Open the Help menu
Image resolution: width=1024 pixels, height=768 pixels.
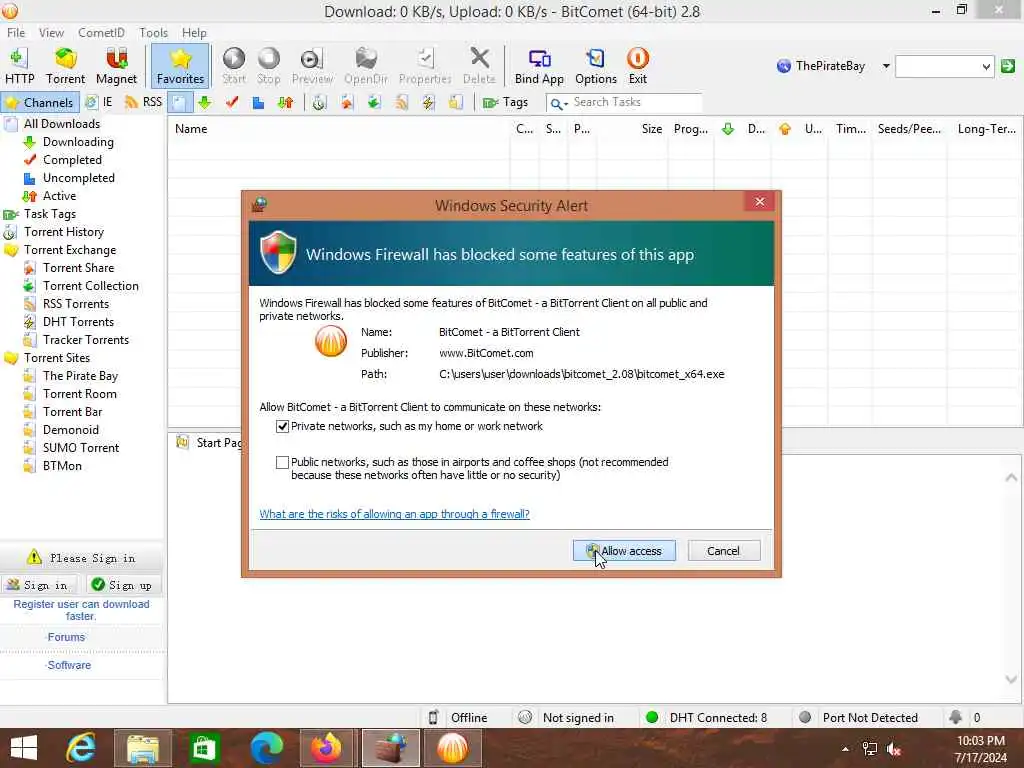point(194,33)
